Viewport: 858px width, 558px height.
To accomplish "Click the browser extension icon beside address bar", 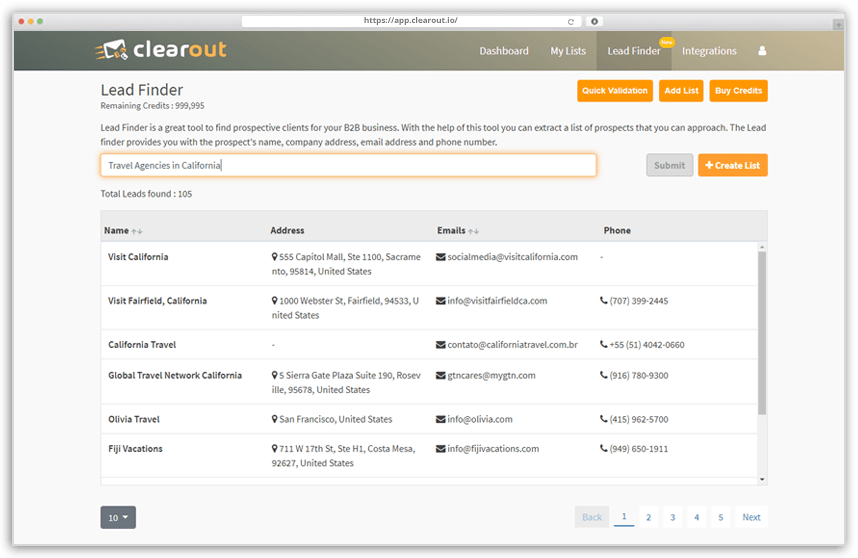I will pyautogui.click(x=594, y=21).
